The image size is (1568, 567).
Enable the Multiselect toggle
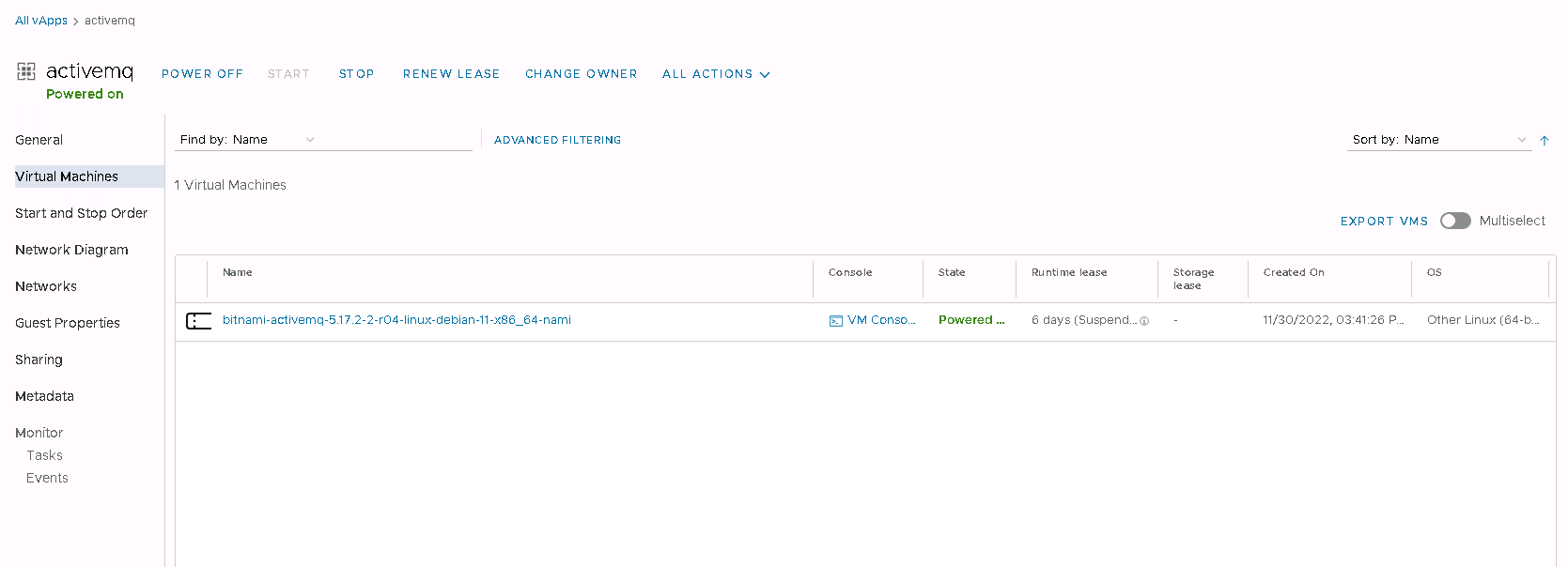[1454, 221]
